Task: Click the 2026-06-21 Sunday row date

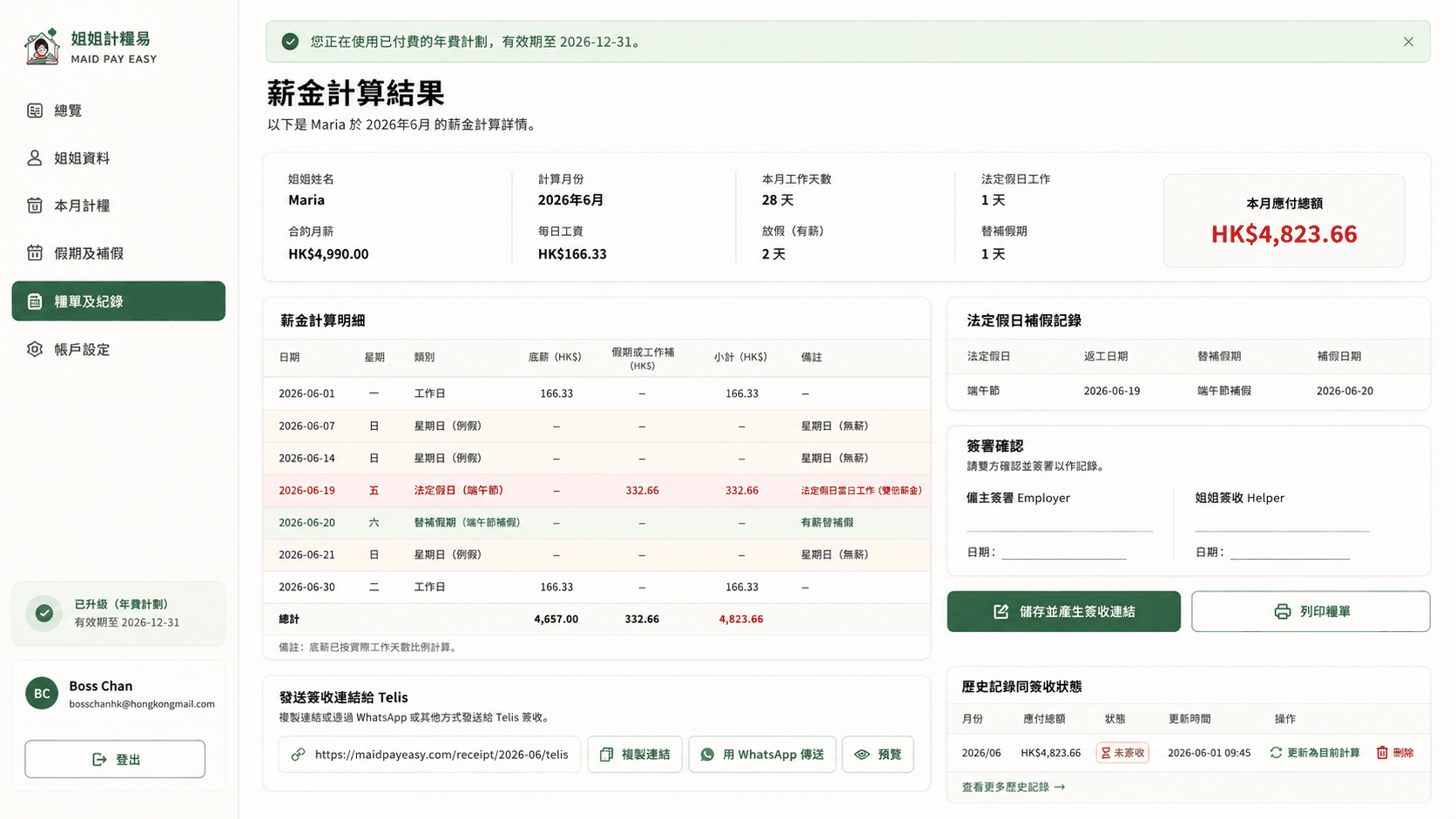Action: 307,555
